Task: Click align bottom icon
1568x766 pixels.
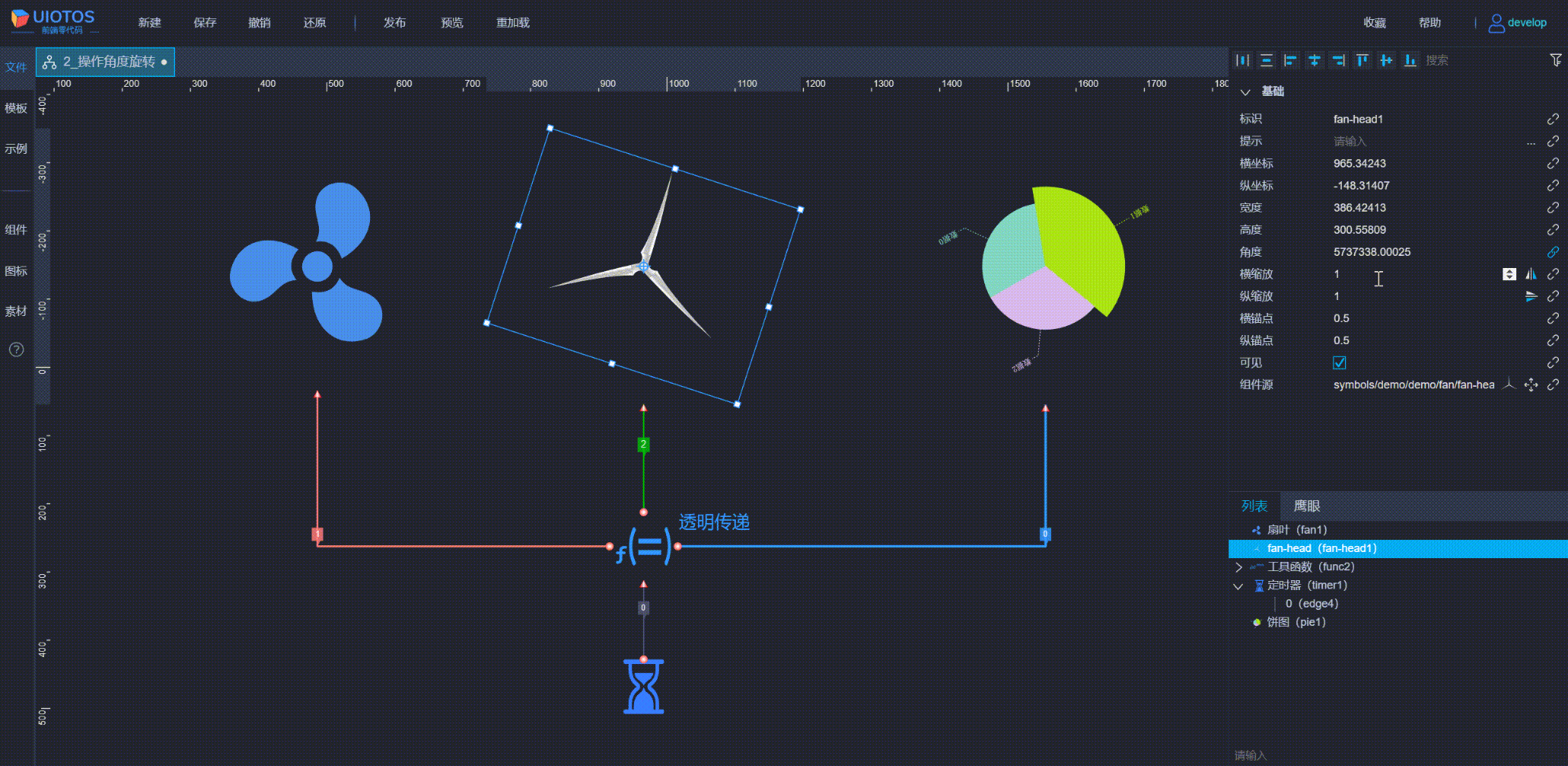Action: coord(1410,60)
